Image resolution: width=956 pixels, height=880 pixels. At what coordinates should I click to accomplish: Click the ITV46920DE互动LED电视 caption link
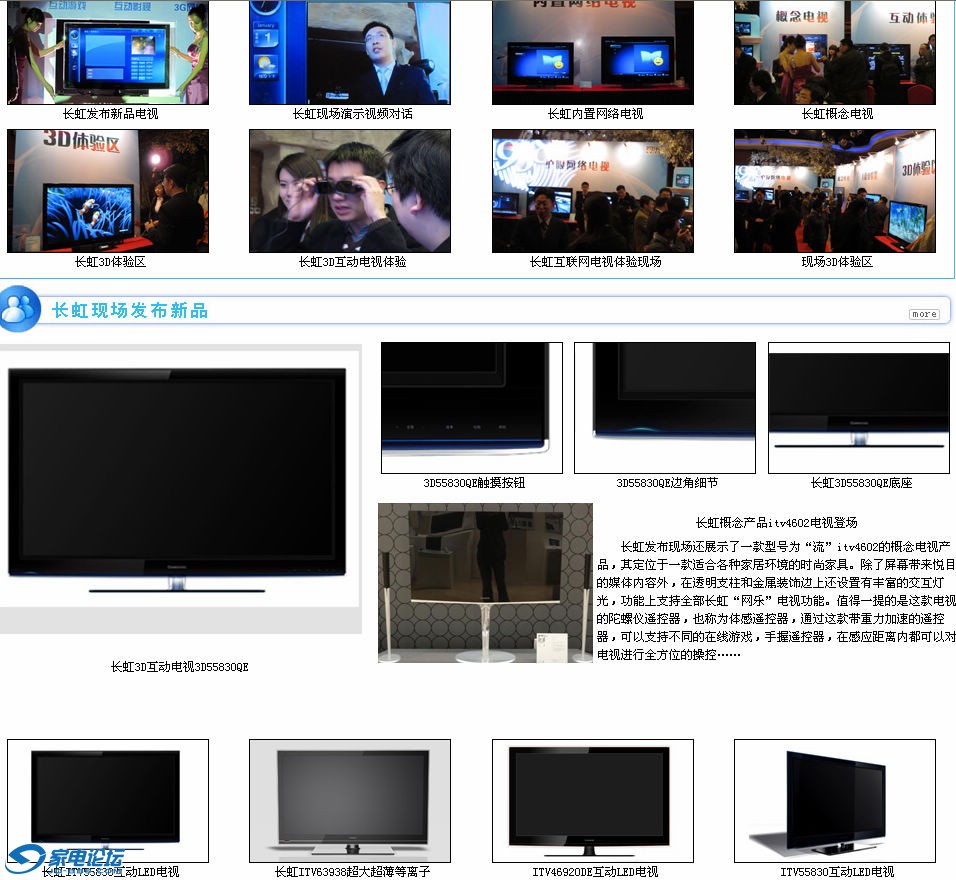tap(595, 872)
